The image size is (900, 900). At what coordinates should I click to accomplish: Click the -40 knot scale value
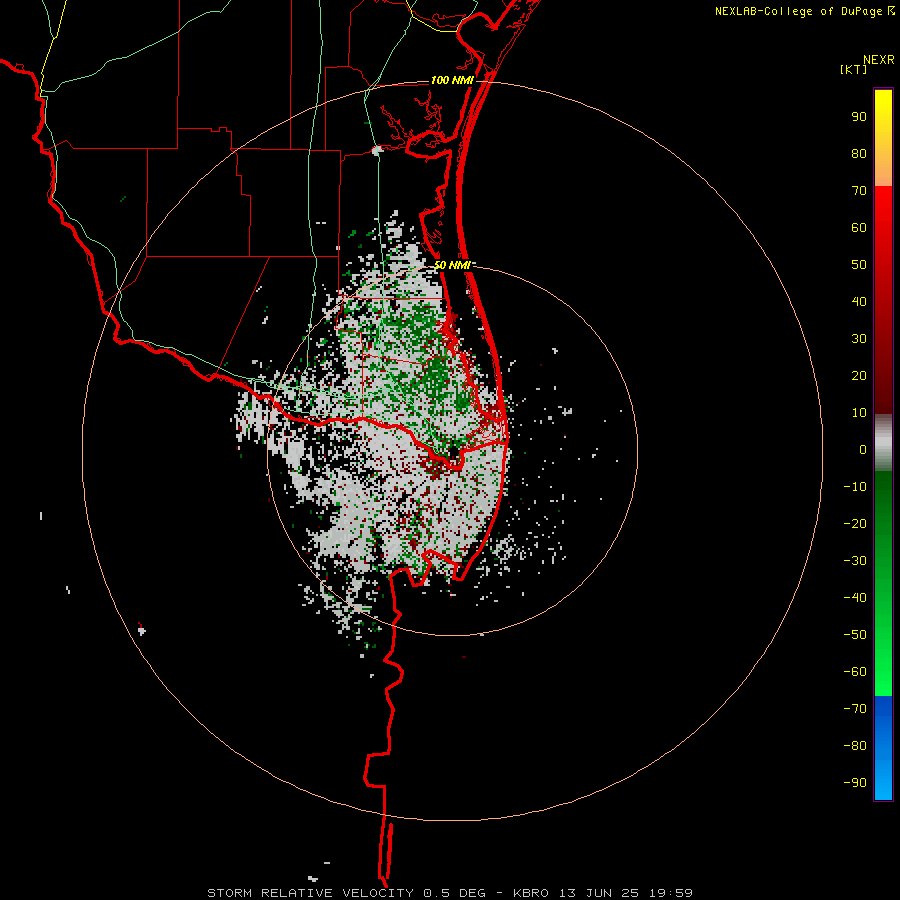tap(855, 598)
